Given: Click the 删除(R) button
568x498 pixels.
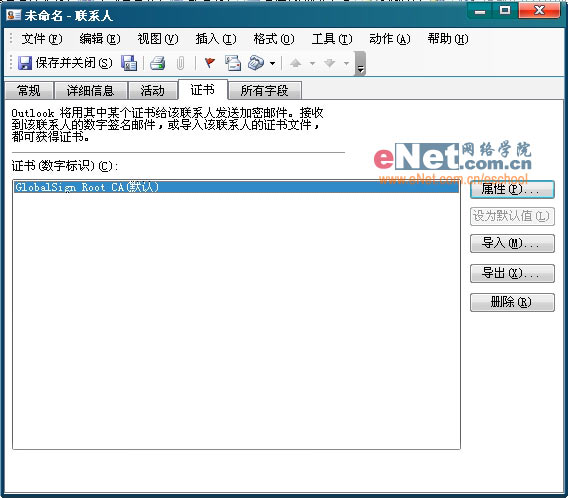Looking at the screenshot, I should 512,302.
